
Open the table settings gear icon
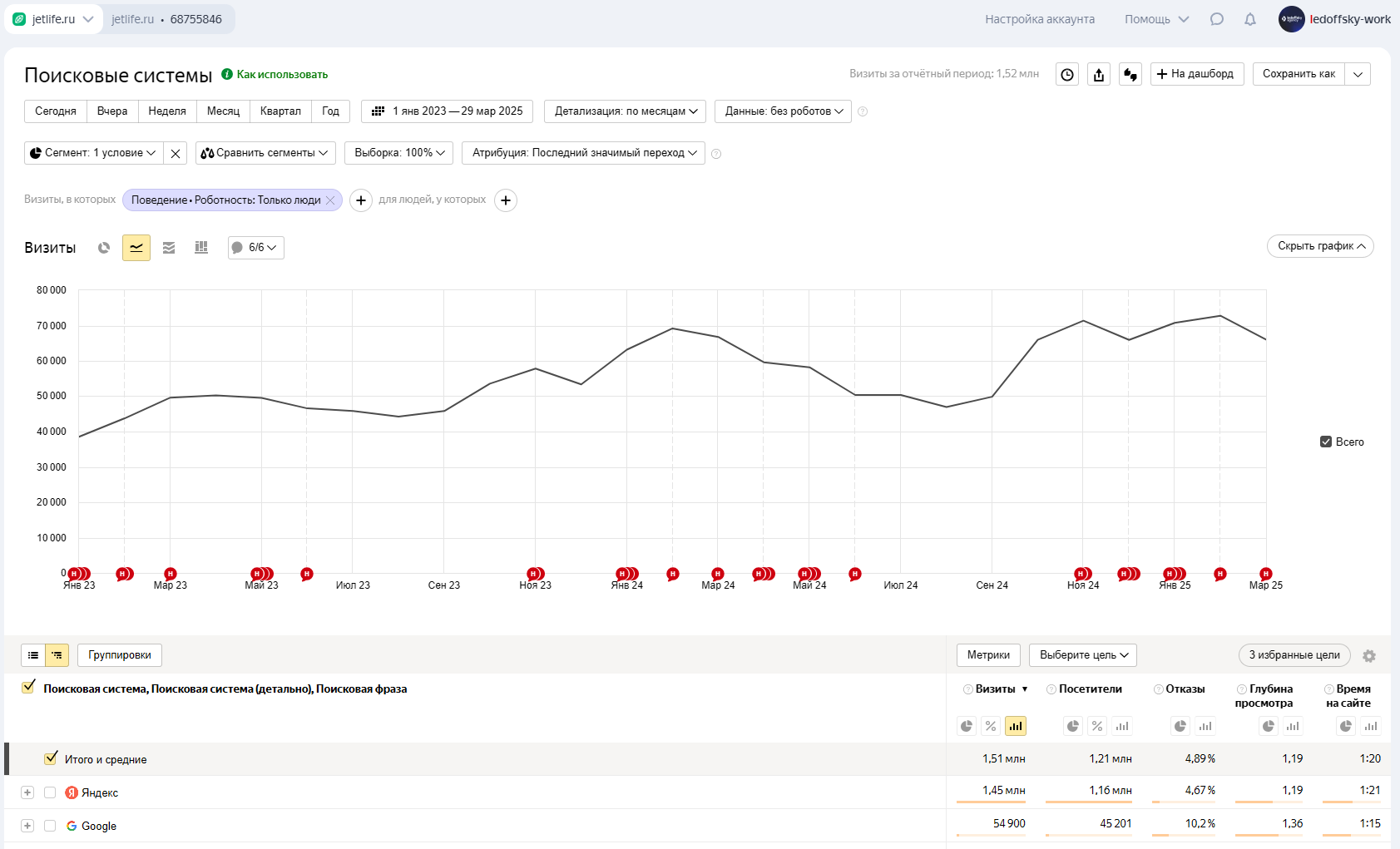pyautogui.click(x=1369, y=656)
